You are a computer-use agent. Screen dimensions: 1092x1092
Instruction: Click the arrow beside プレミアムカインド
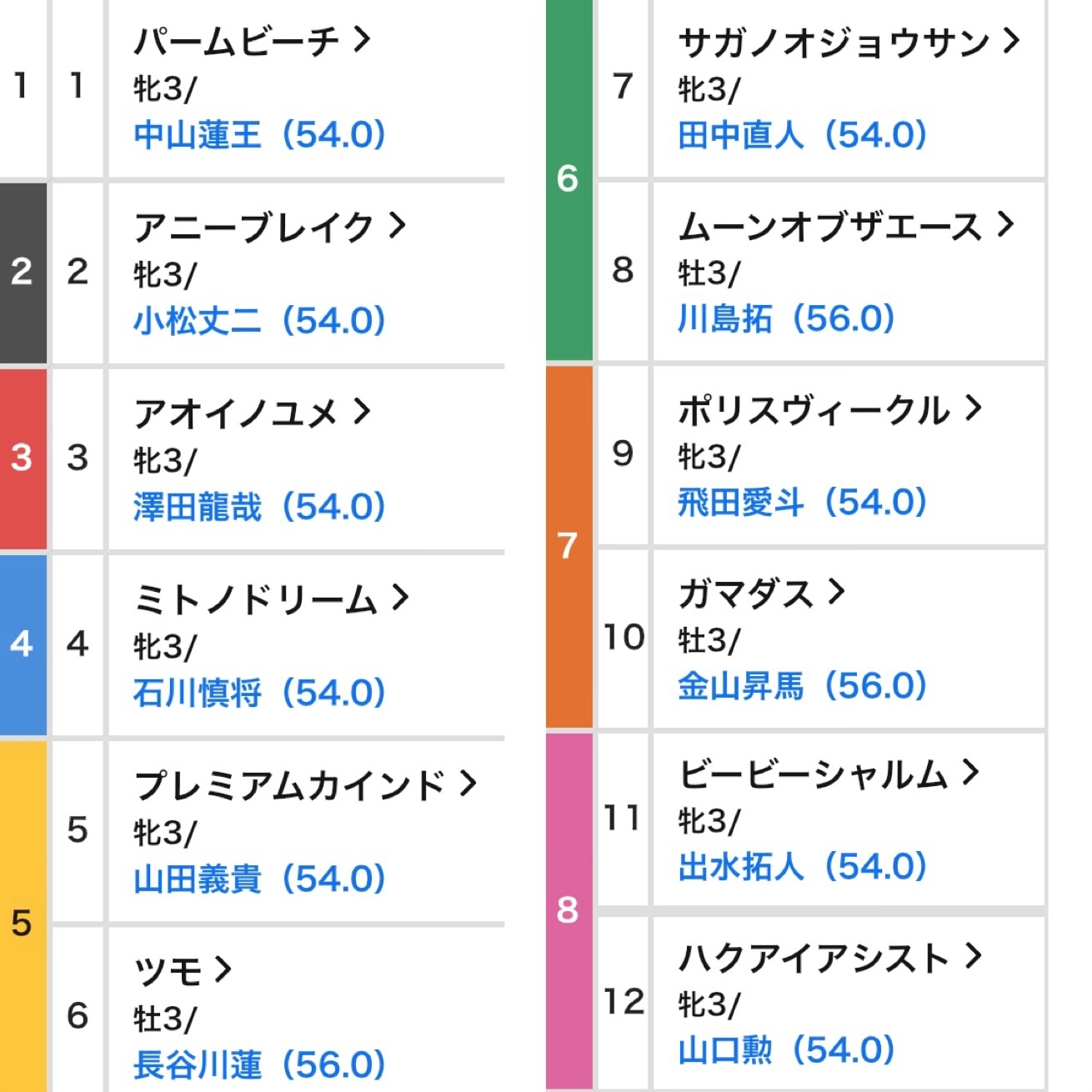(468, 783)
